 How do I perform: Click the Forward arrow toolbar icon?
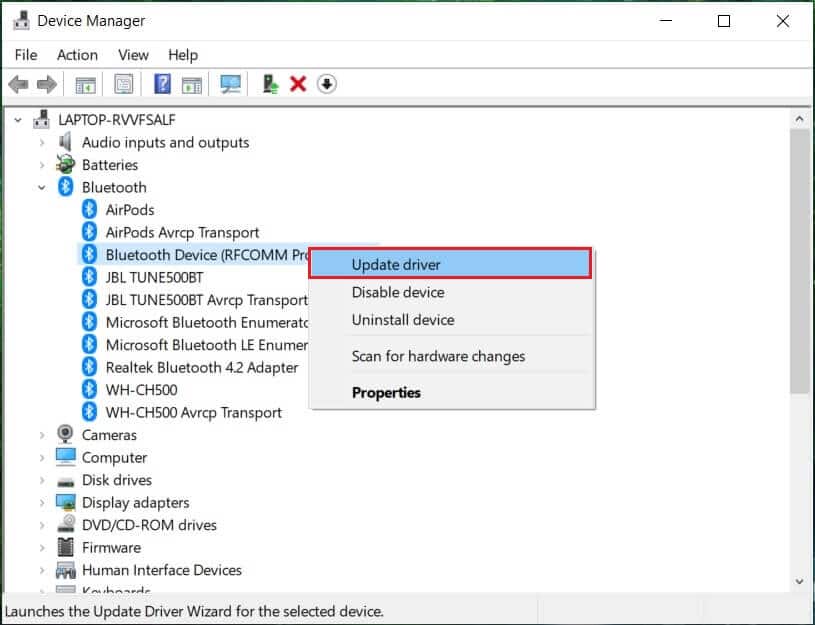click(x=47, y=84)
